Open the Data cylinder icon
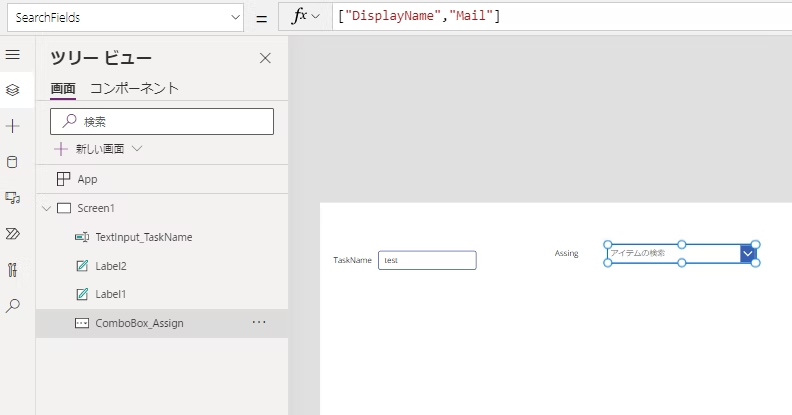Image resolution: width=792 pixels, height=415 pixels. [x=13, y=162]
